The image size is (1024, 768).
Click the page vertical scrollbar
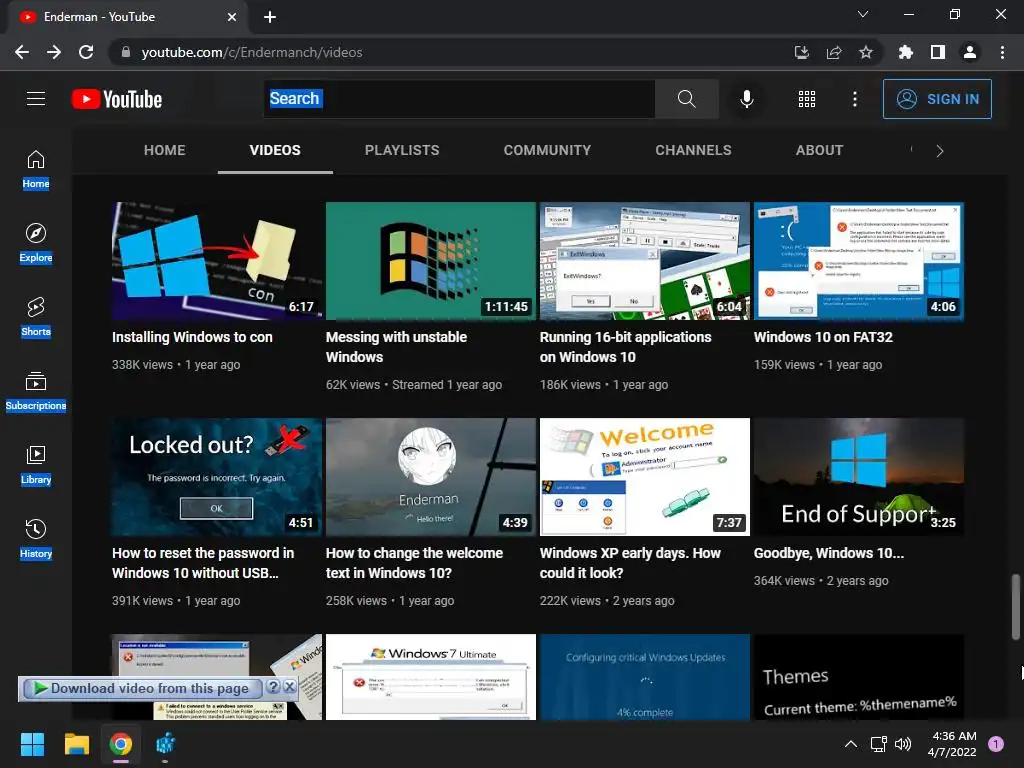point(1015,607)
